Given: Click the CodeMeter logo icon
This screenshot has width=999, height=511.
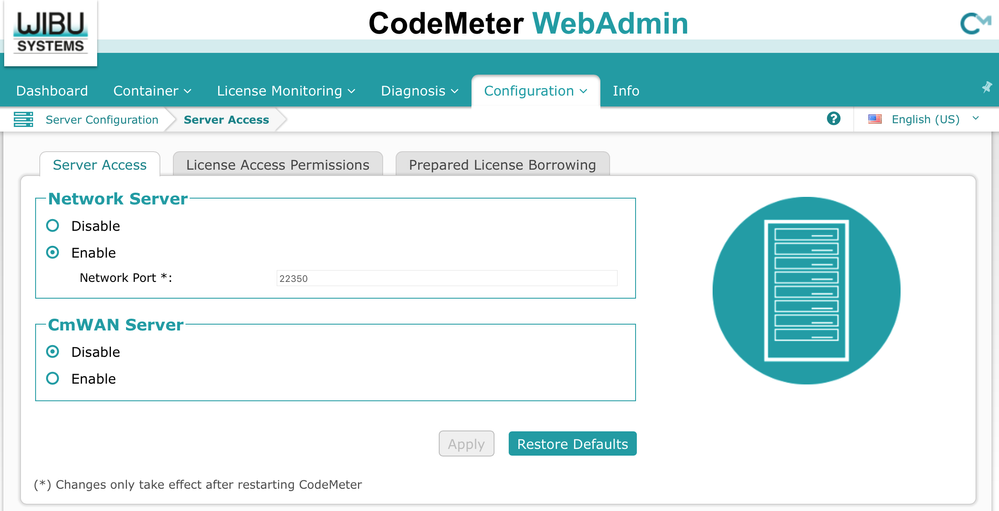Looking at the screenshot, I should click(x=974, y=23).
